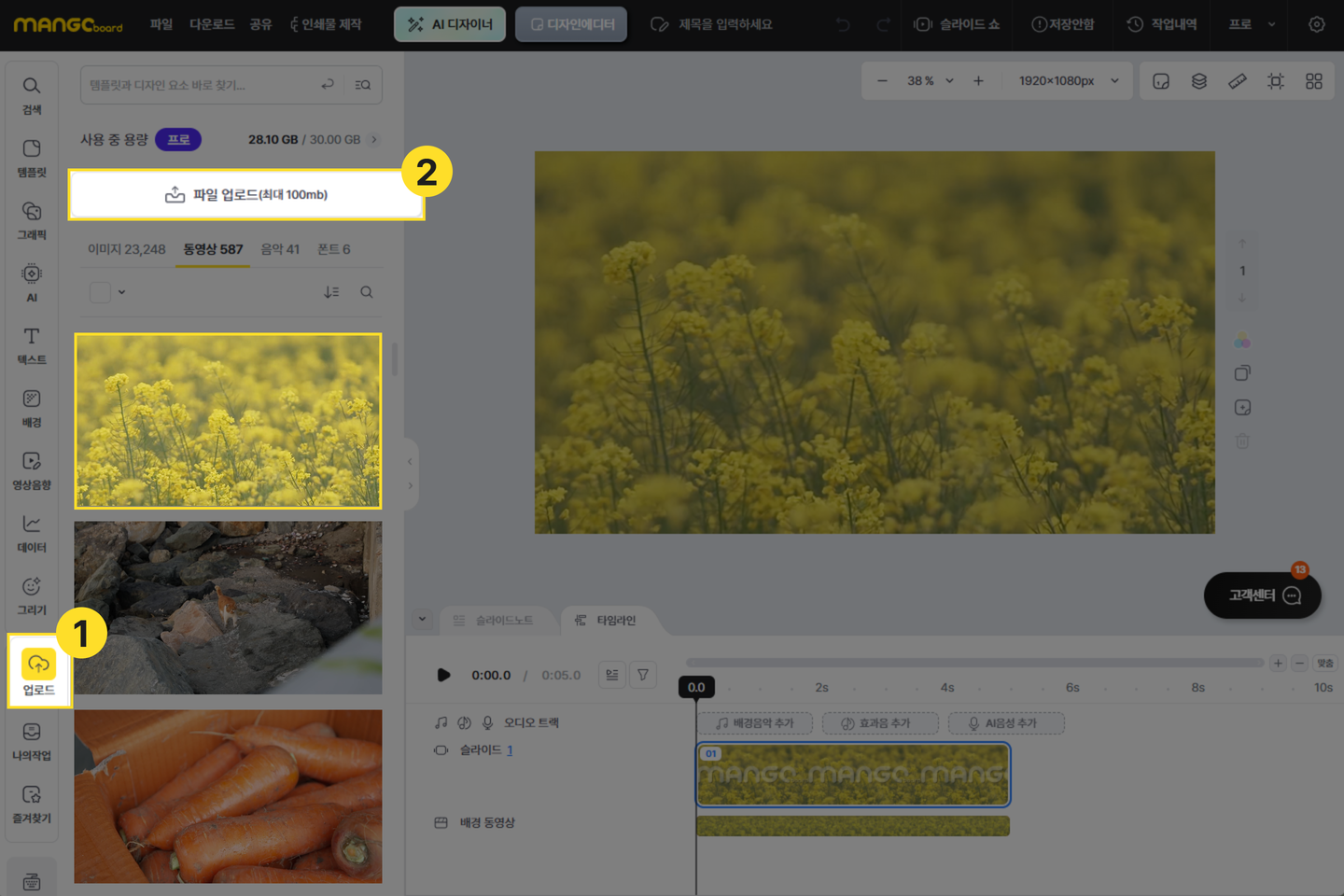This screenshot has width=1344, height=896.
Task: Click the sort order icon in uploads
Action: pyautogui.click(x=331, y=292)
